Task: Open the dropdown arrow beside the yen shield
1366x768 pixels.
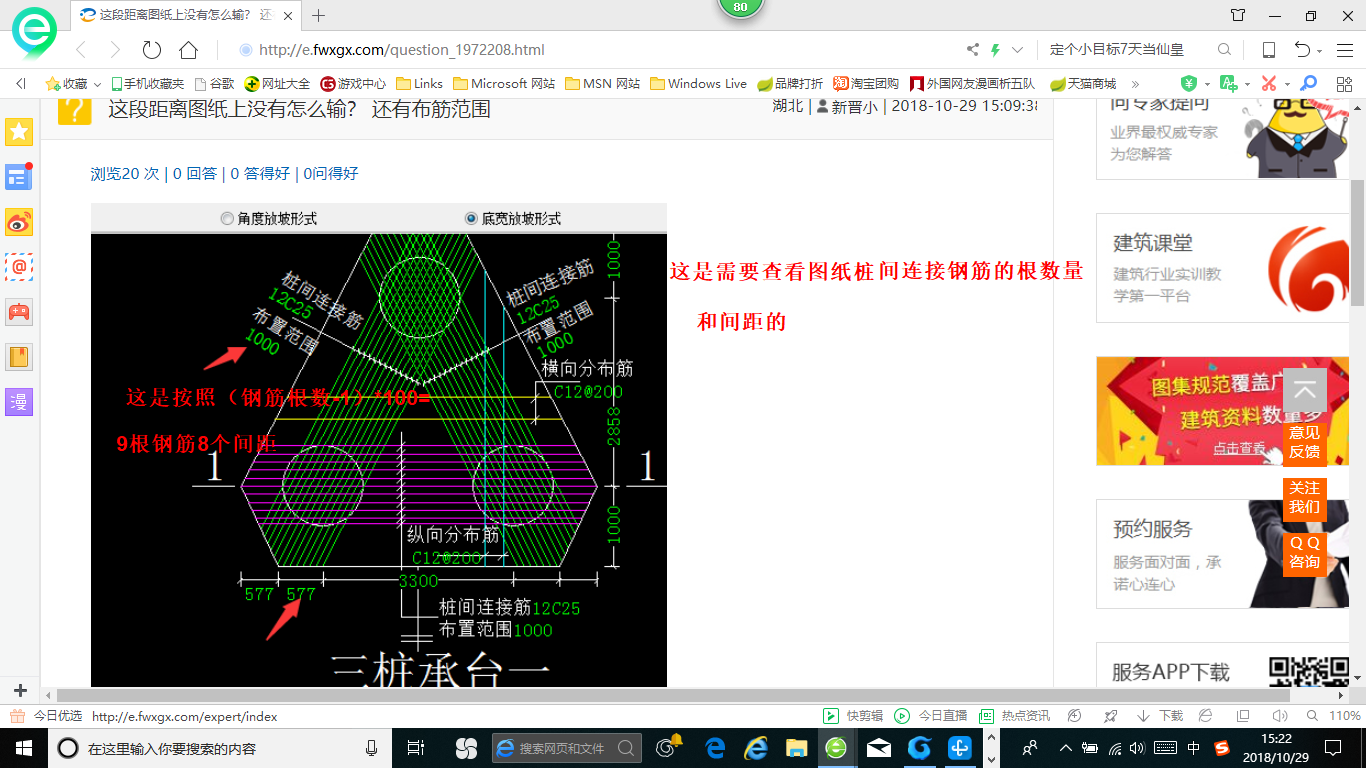Action: point(1207,85)
